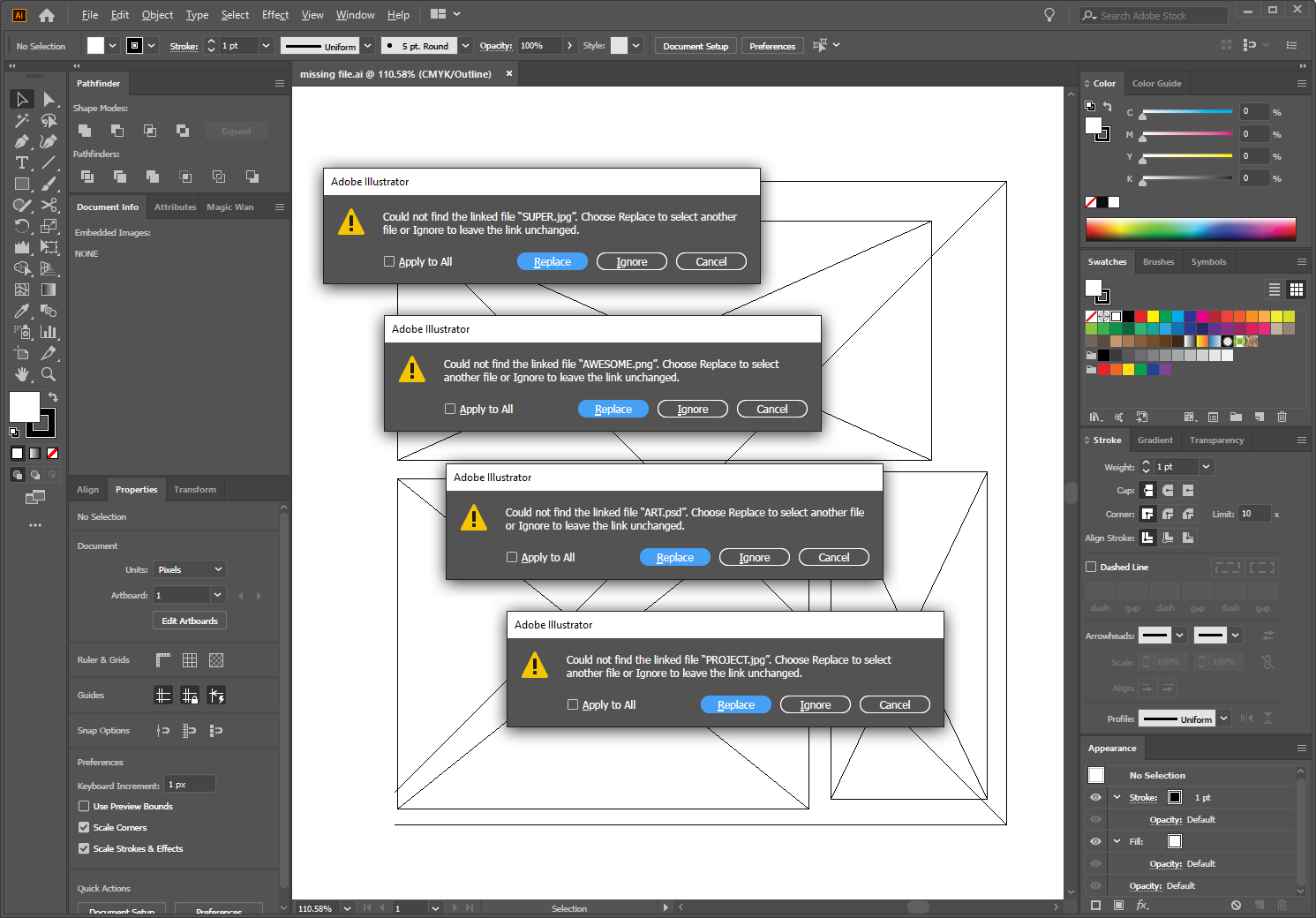Switch to the Transform tab

point(194,490)
